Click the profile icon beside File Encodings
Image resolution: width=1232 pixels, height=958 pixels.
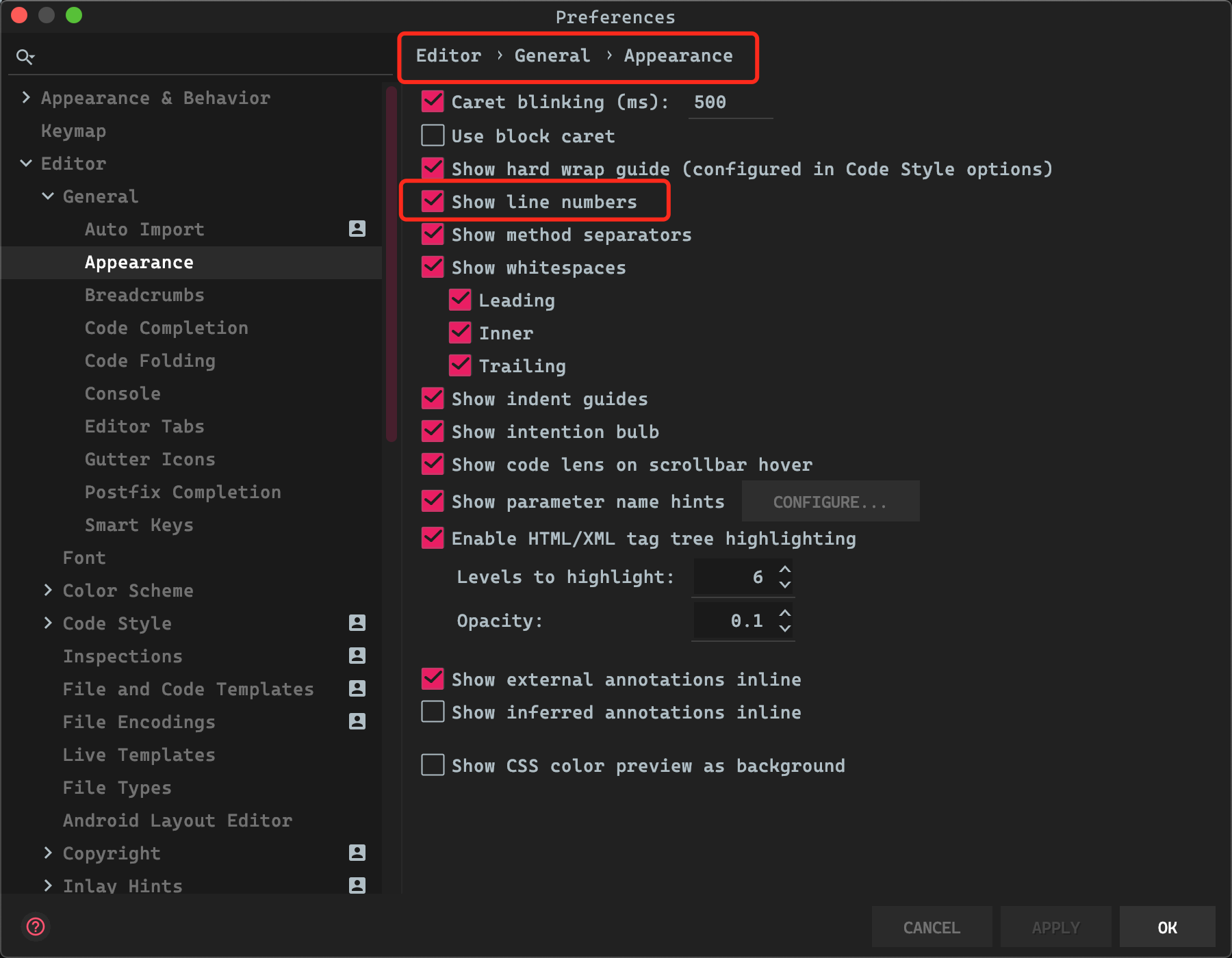(357, 721)
